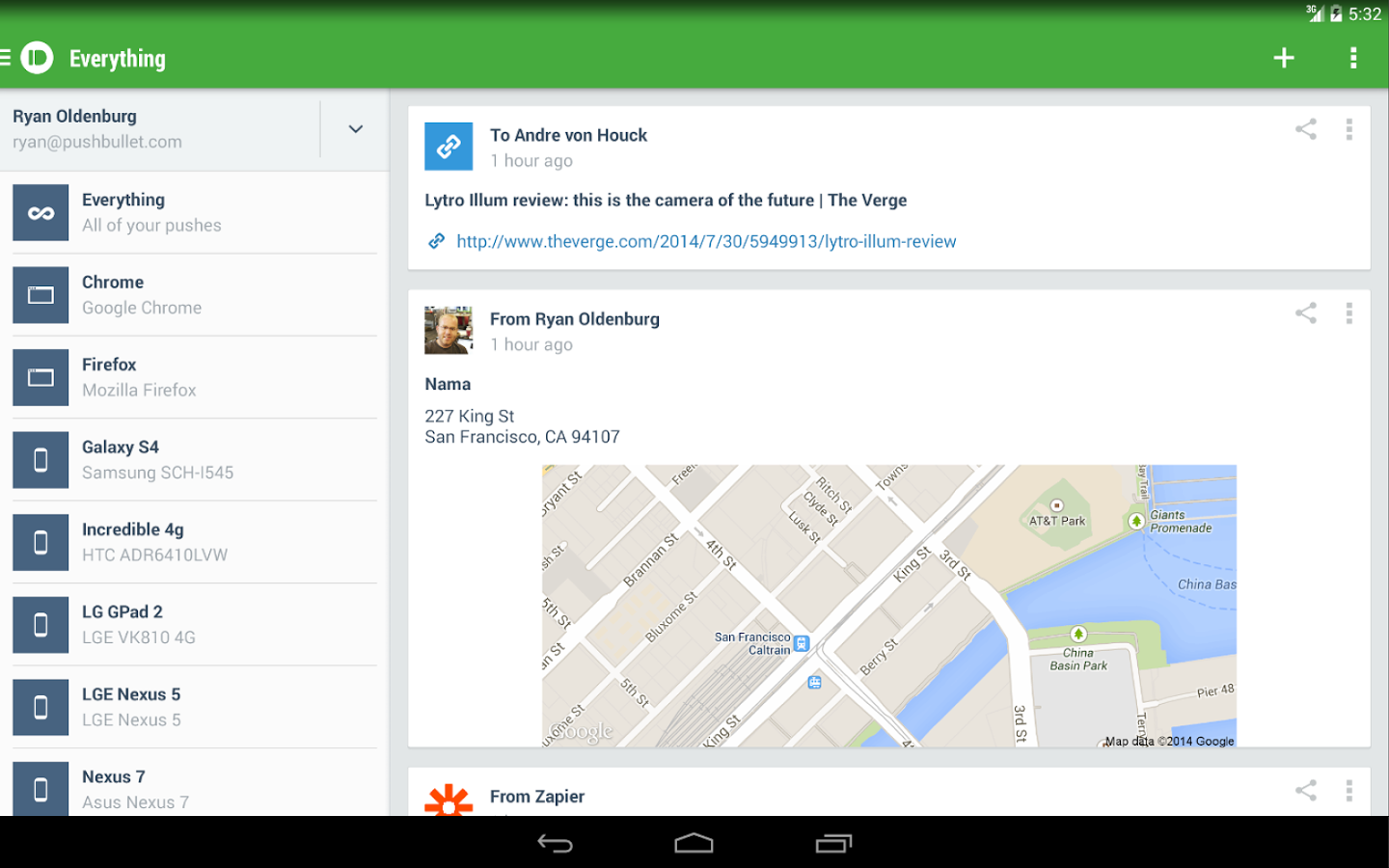Screen dimensions: 1389x868
Task: Open the Google Chrome device label
Action: pyautogui.click(x=142, y=308)
